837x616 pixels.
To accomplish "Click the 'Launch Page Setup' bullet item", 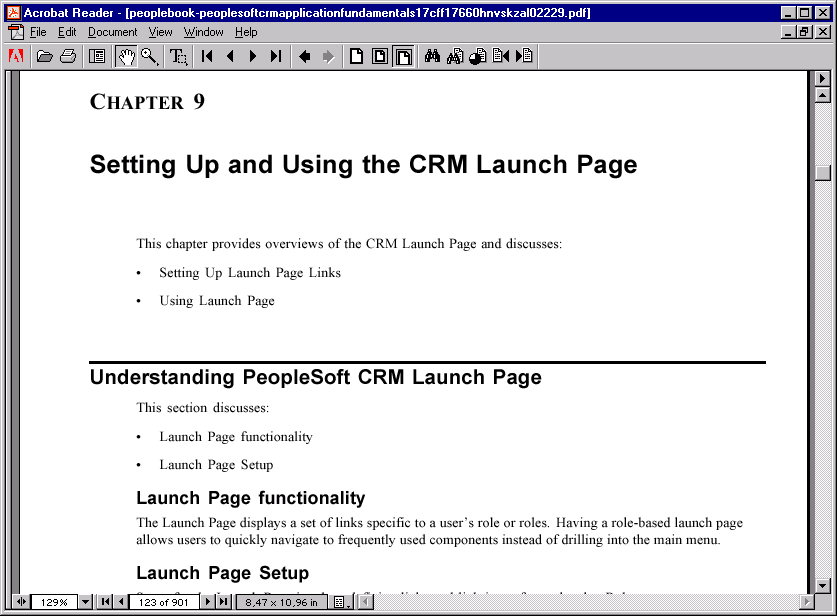I will point(216,465).
